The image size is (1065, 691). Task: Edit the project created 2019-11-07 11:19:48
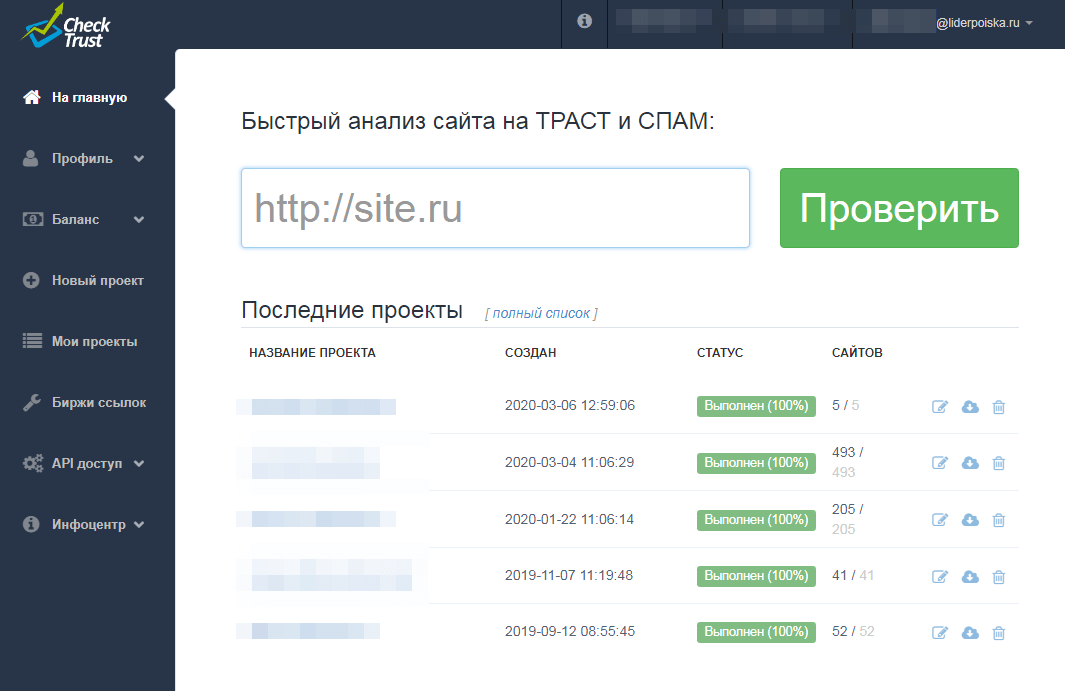(x=939, y=577)
